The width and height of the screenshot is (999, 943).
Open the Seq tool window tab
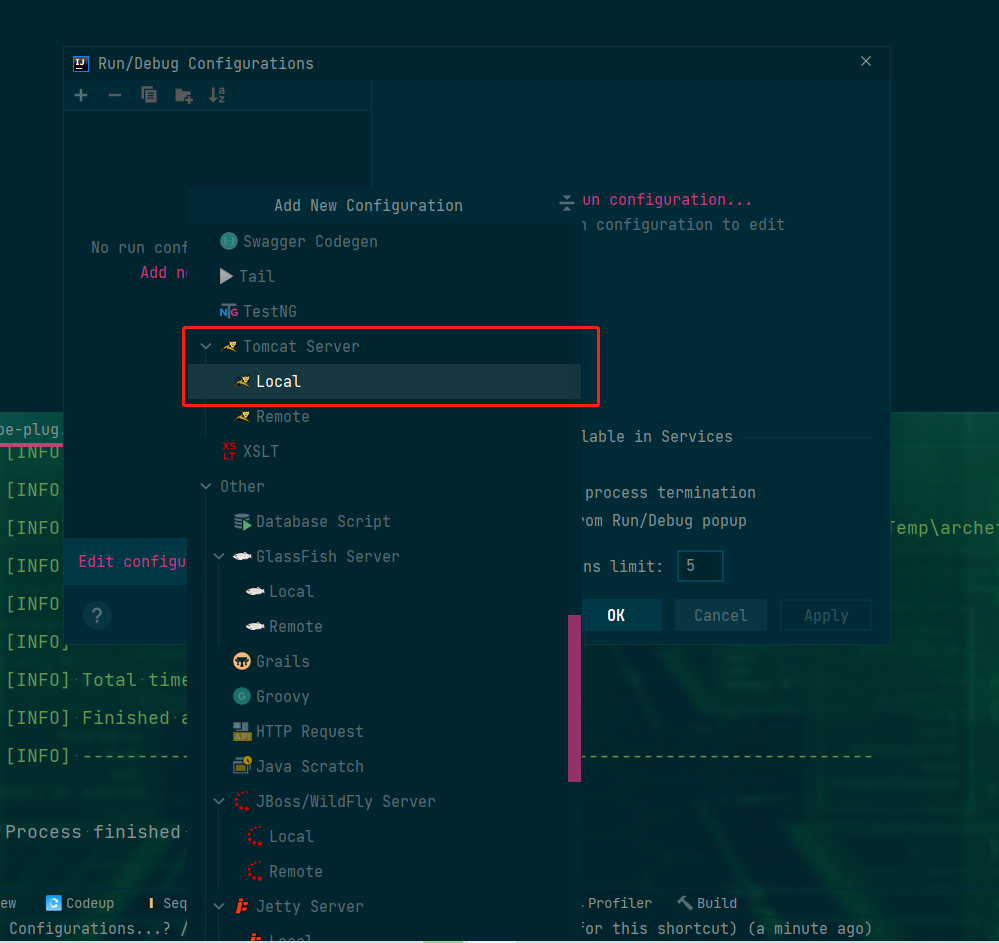coord(167,903)
